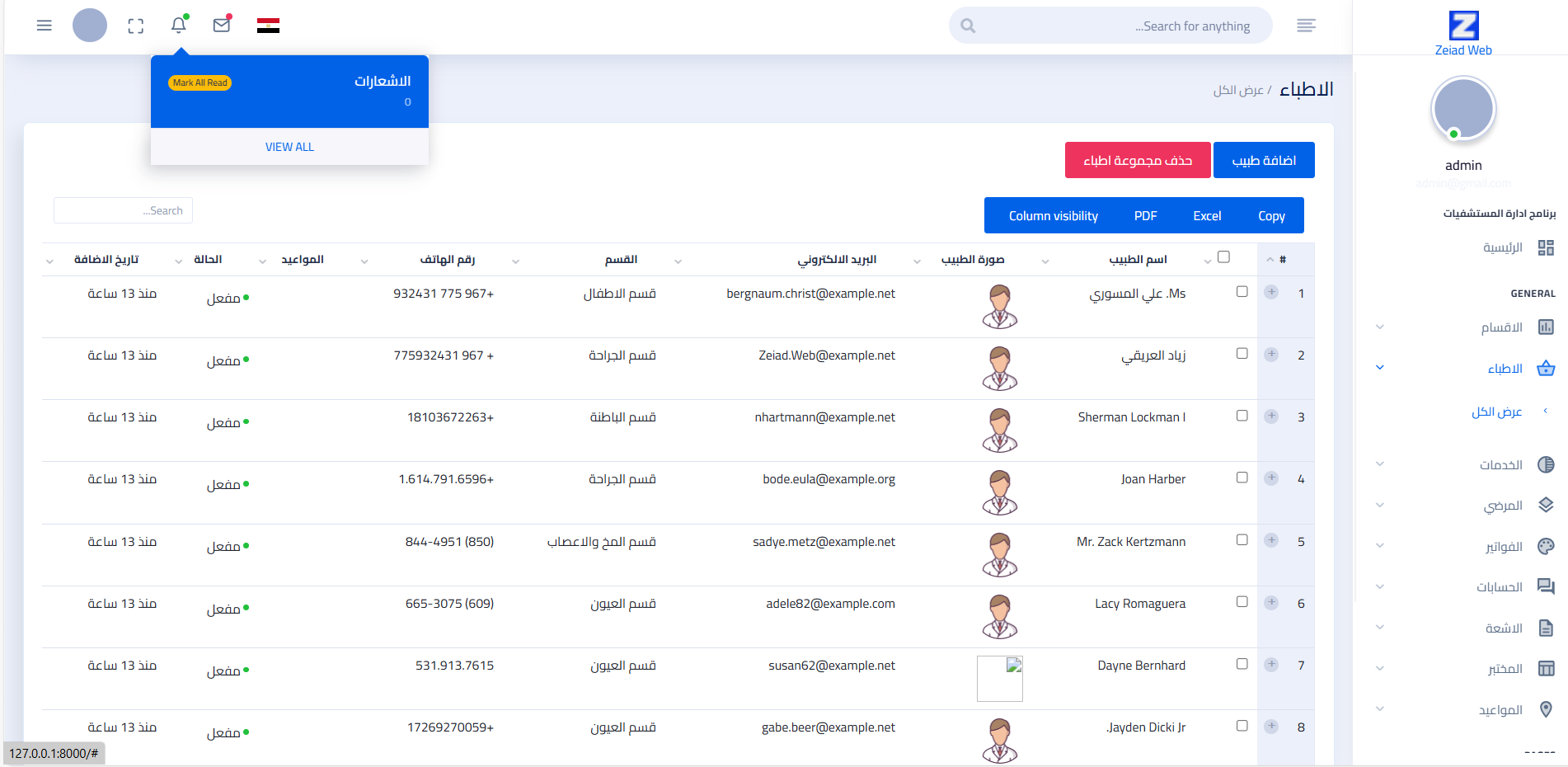Toggle fullscreen mode icon

tap(136, 26)
